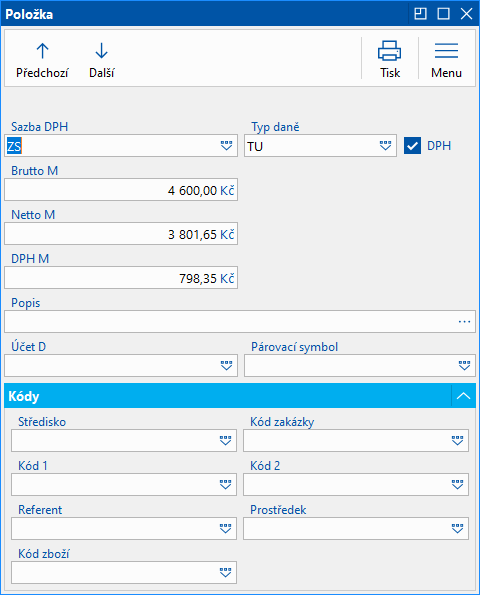Viewport: 480px width, 595px height.
Task: Open the Kód 2 dropdown
Action: coord(458,485)
